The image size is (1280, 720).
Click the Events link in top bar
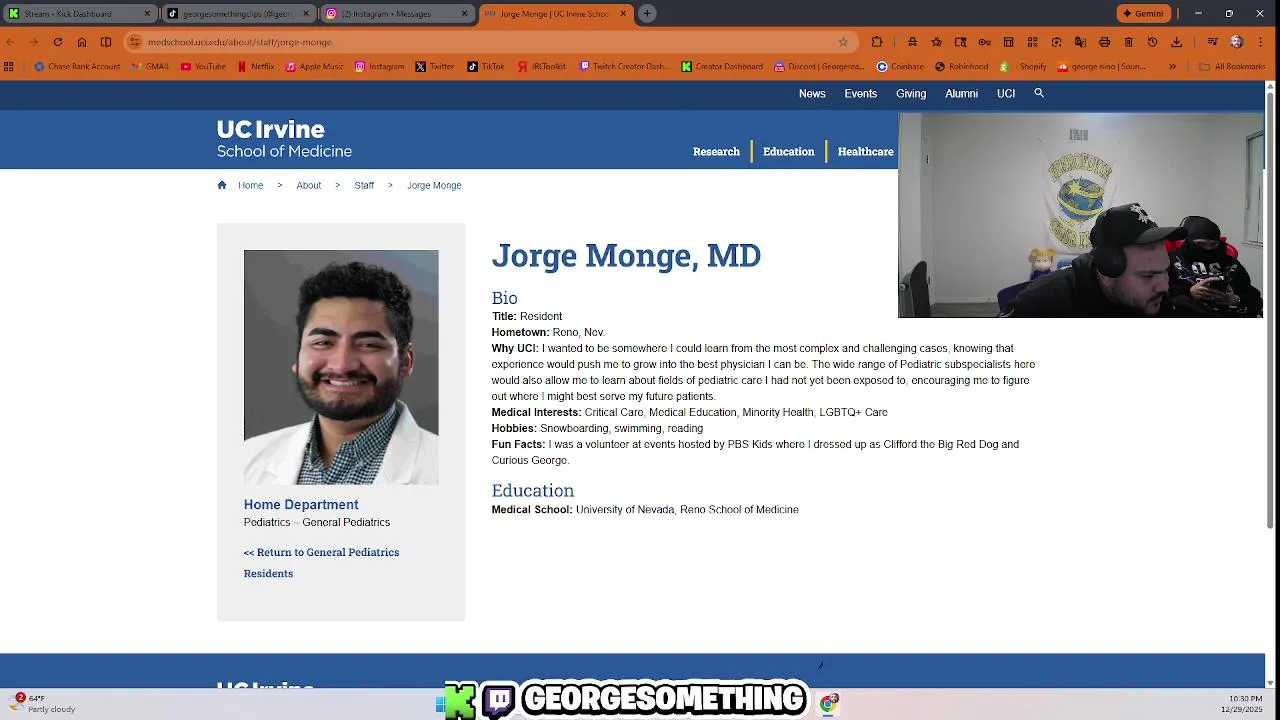(x=860, y=94)
